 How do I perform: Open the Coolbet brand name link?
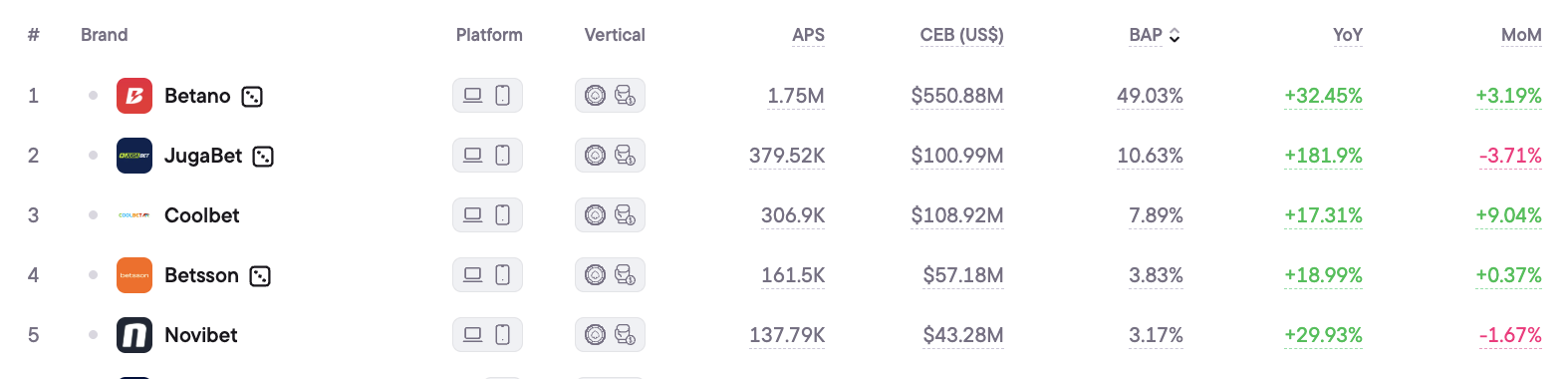click(201, 215)
